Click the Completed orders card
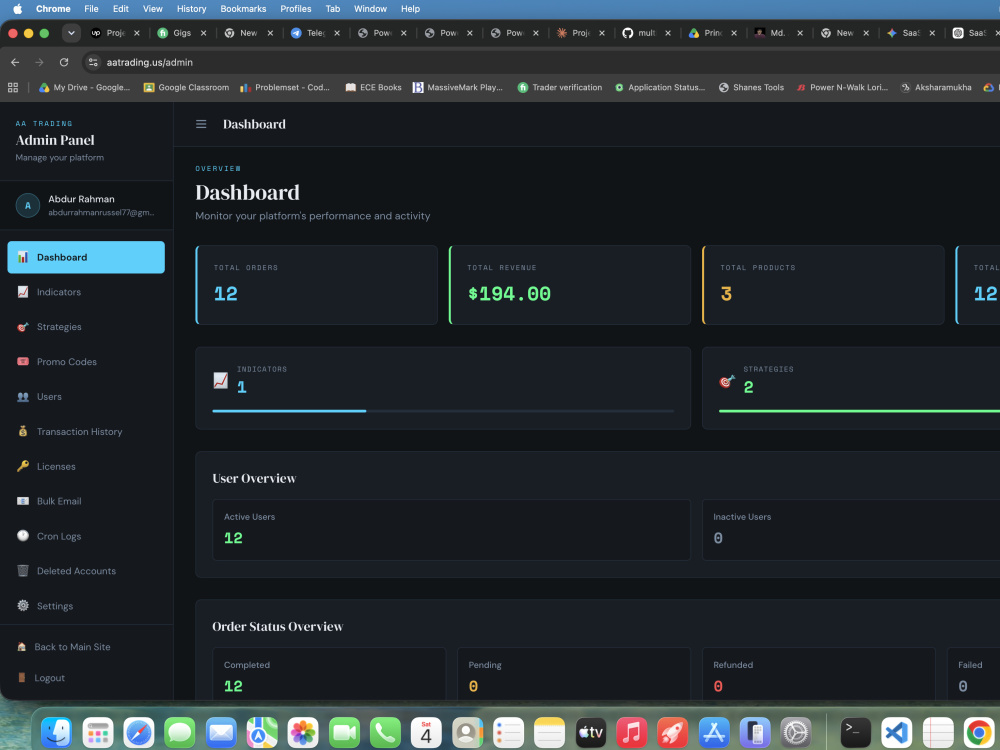This screenshot has height=750, width=1000. (329, 673)
